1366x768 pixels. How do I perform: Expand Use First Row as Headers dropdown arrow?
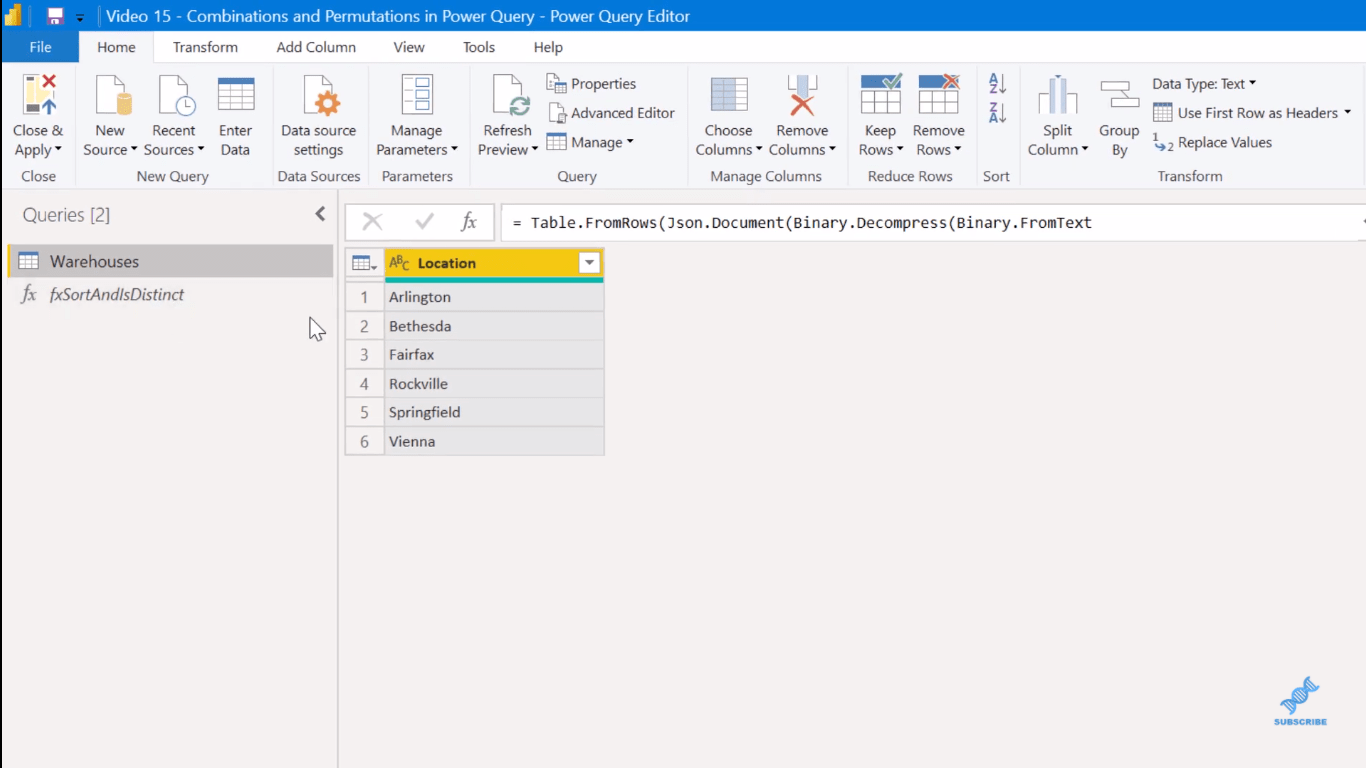[1347, 113]
